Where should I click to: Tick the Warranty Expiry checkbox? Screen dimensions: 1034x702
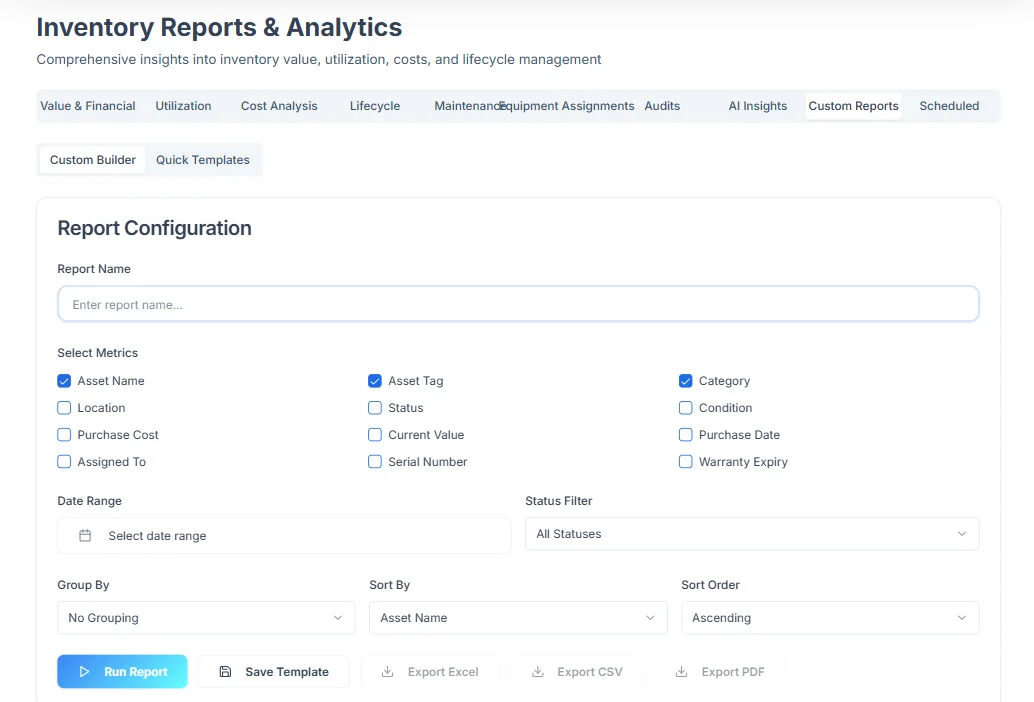[686, 462]
